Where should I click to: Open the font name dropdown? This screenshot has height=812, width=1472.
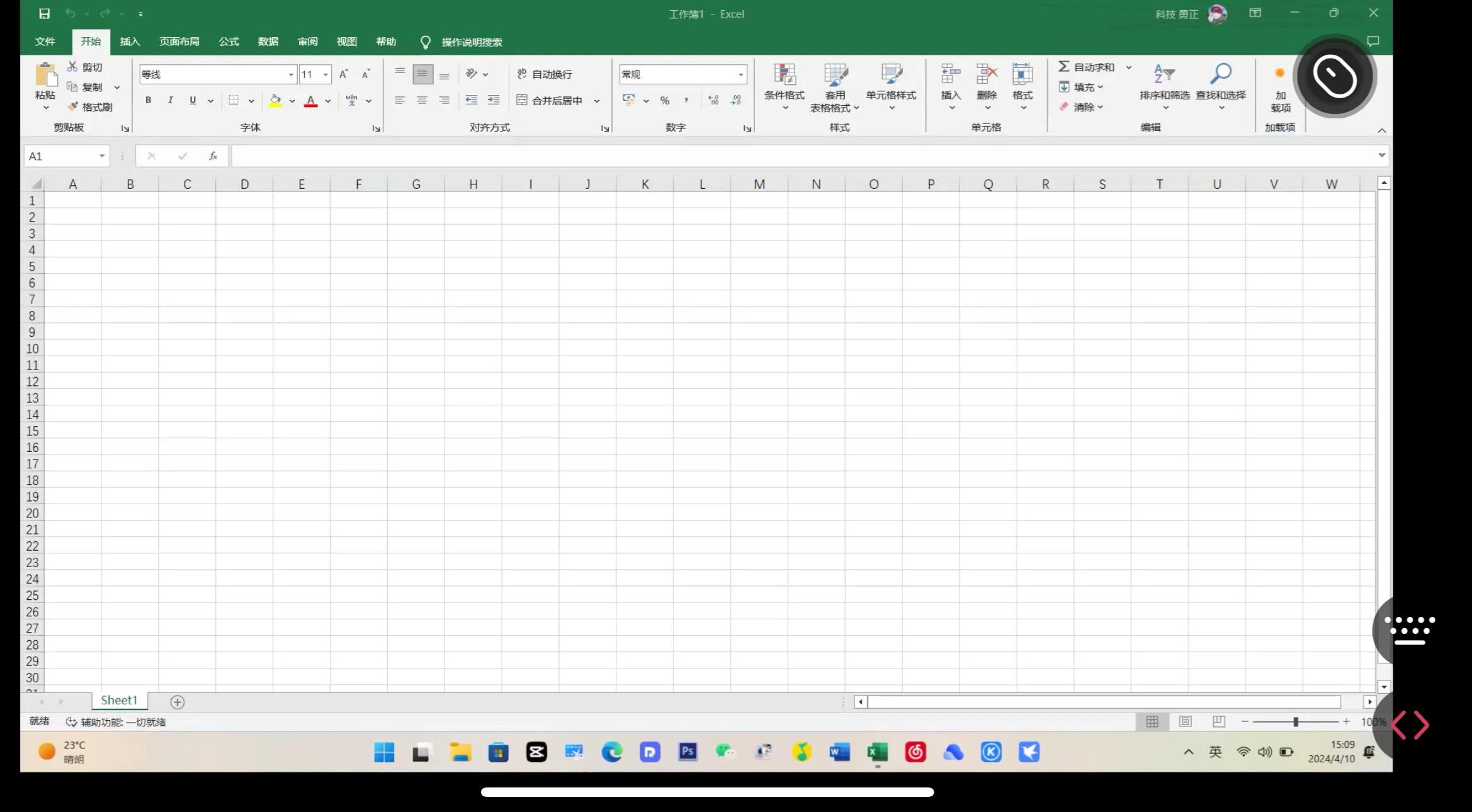point(291,74)
